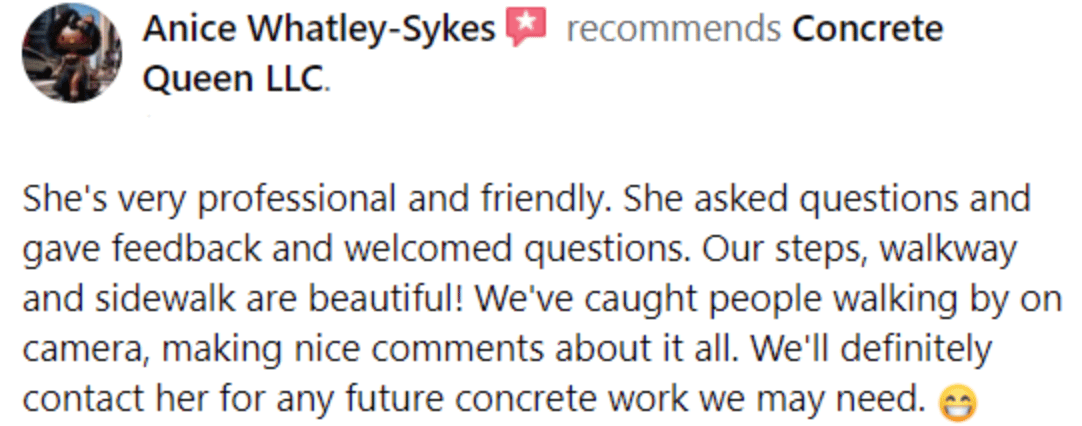Viewport: 1082px width, 426px height.
Task: Click the phrase "contact her for any future concrete work"
Action: 355,399
